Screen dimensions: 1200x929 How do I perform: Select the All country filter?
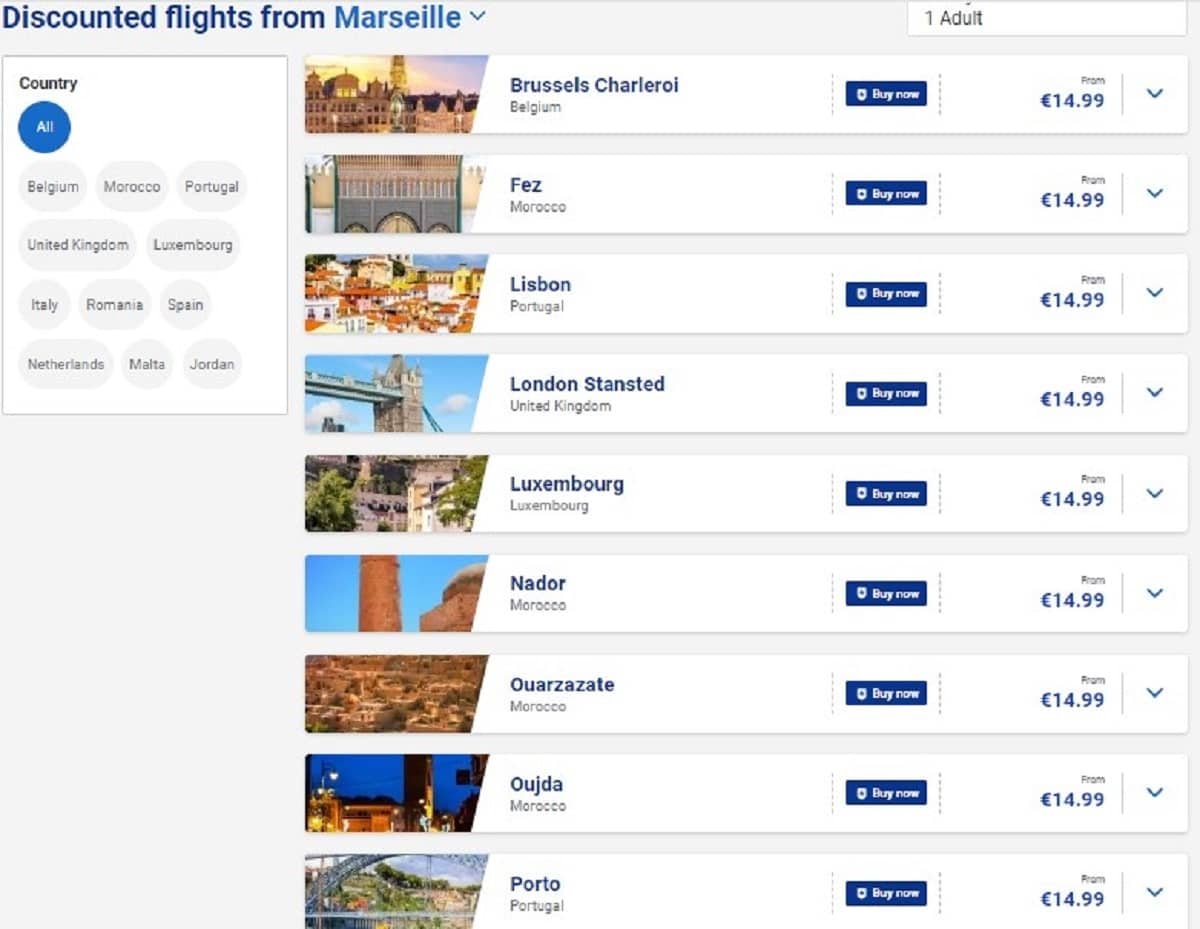[44, 127]
